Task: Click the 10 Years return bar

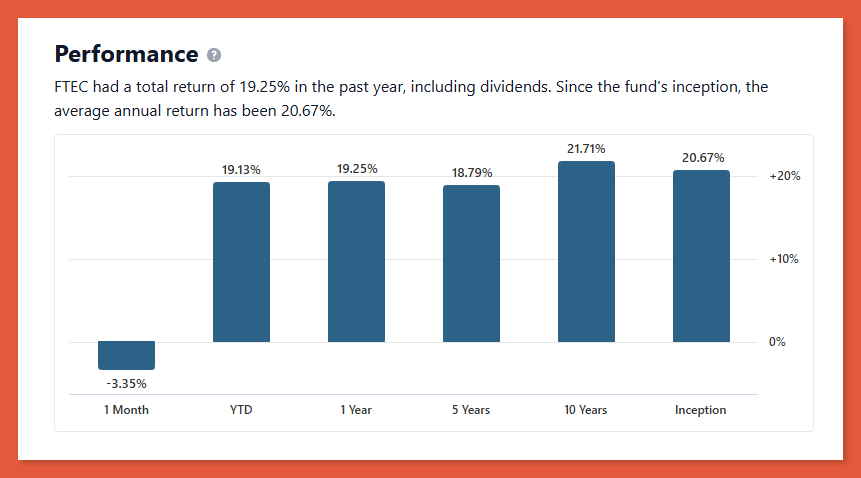Action: [x=586, y=252]
